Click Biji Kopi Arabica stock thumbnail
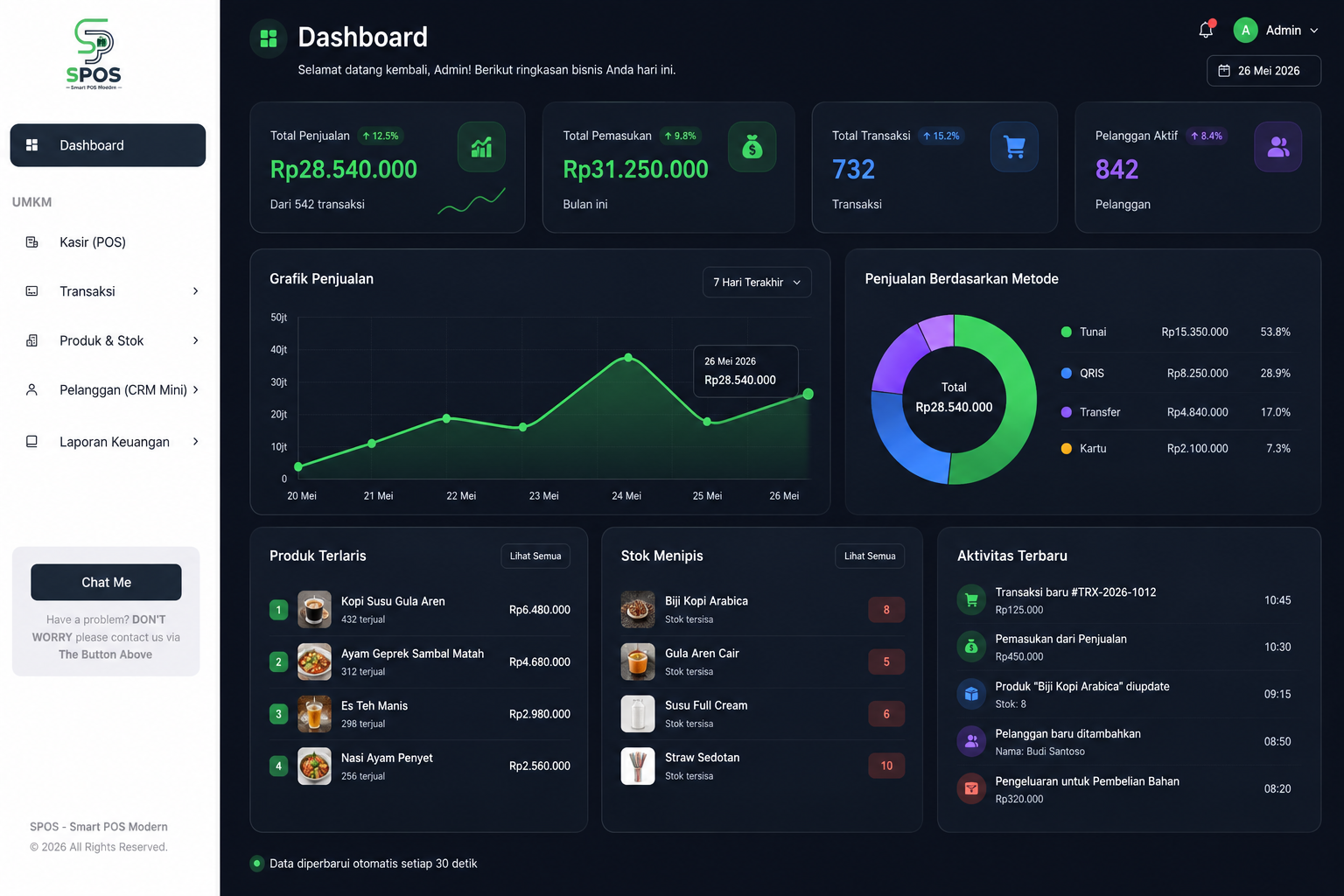Screen dimensions: 1344x896 (638, 609)
